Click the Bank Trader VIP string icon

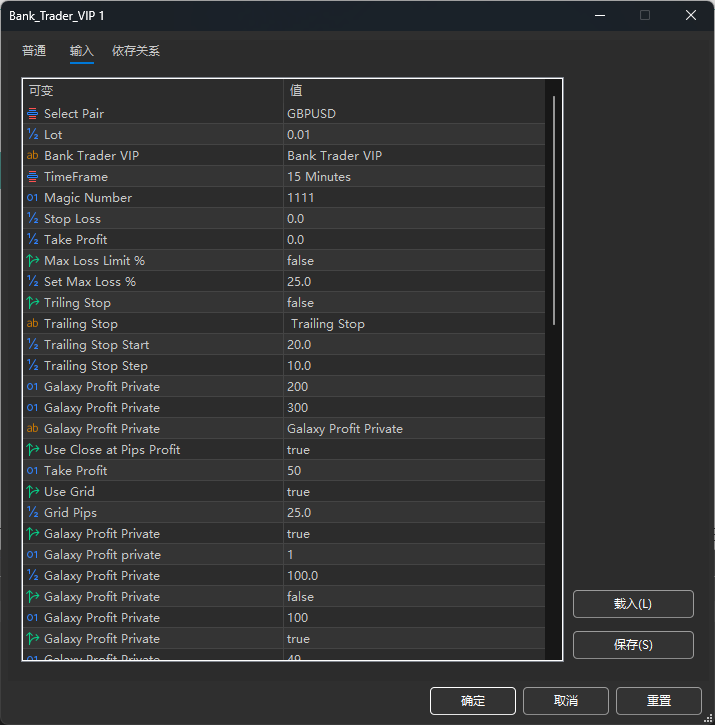point(32,156)
